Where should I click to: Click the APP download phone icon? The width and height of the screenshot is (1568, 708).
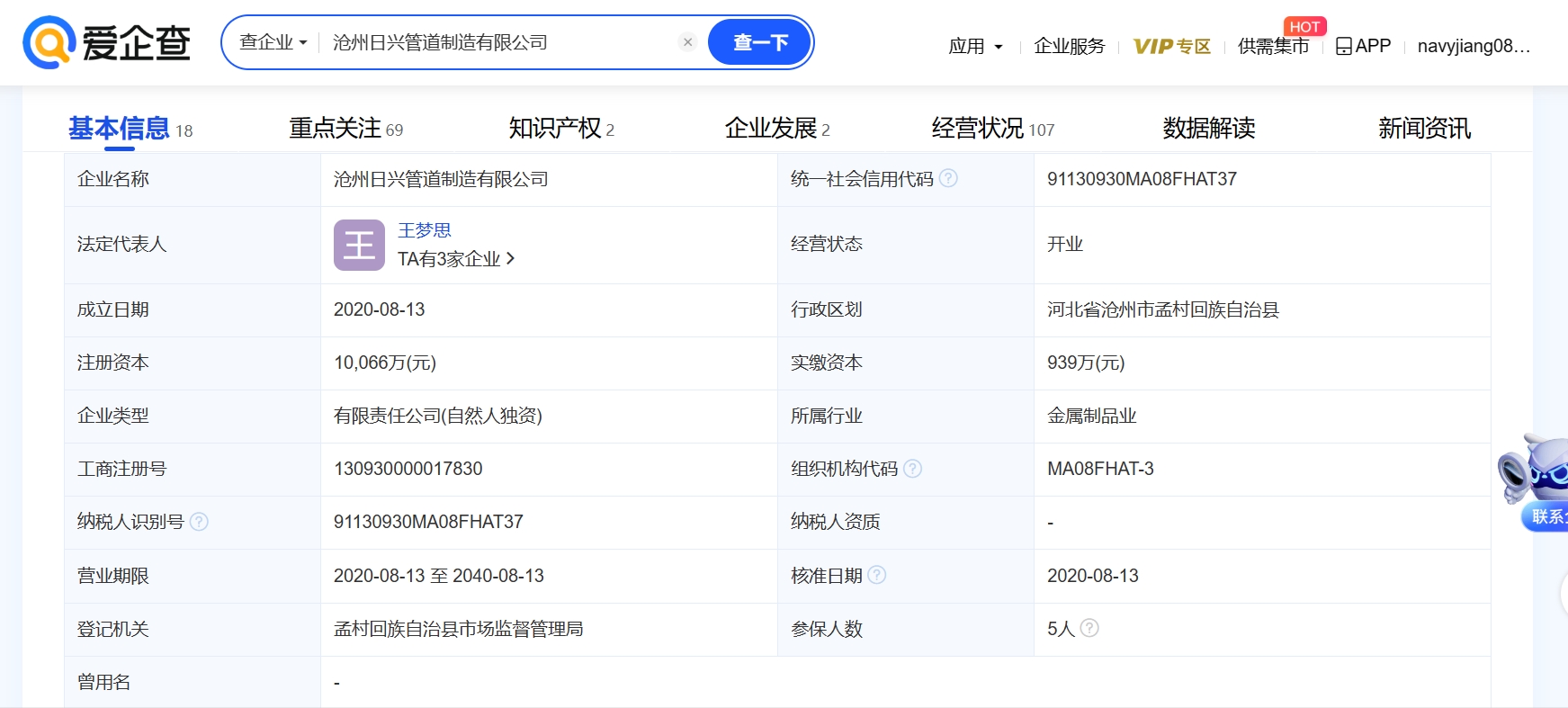click(x=1344, y=46)
